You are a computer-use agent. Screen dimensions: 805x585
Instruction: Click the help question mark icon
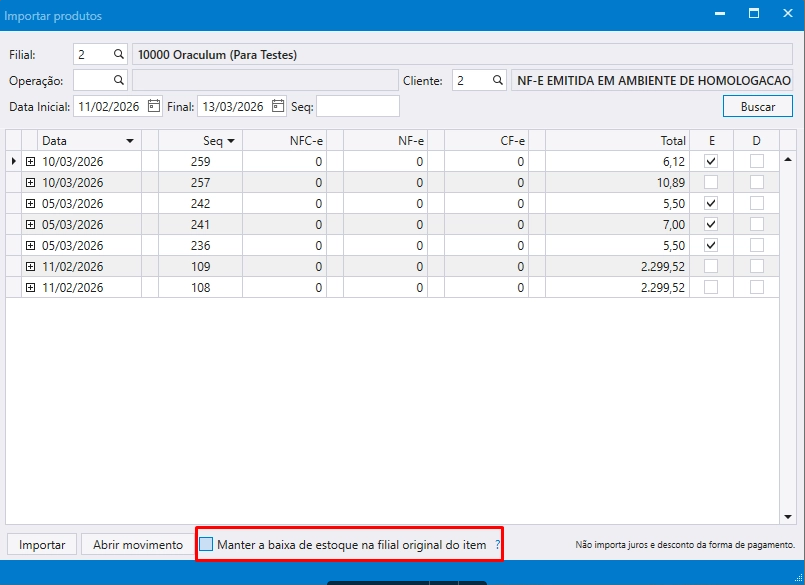tap(497, 545)
